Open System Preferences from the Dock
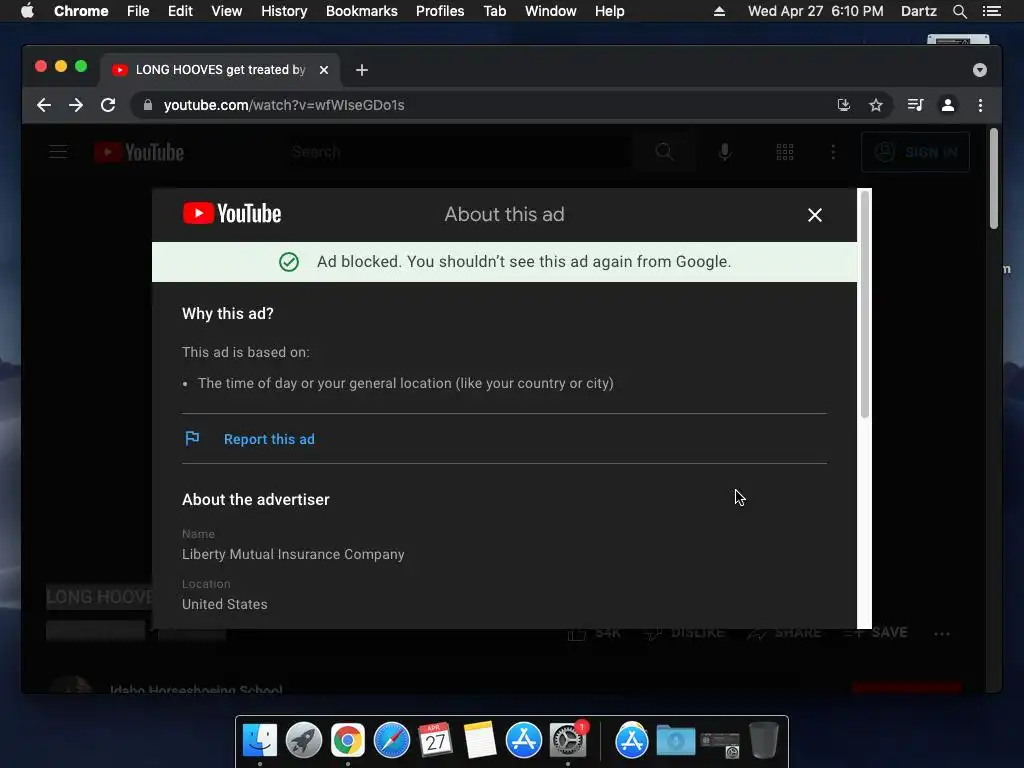 pos(568,741)
